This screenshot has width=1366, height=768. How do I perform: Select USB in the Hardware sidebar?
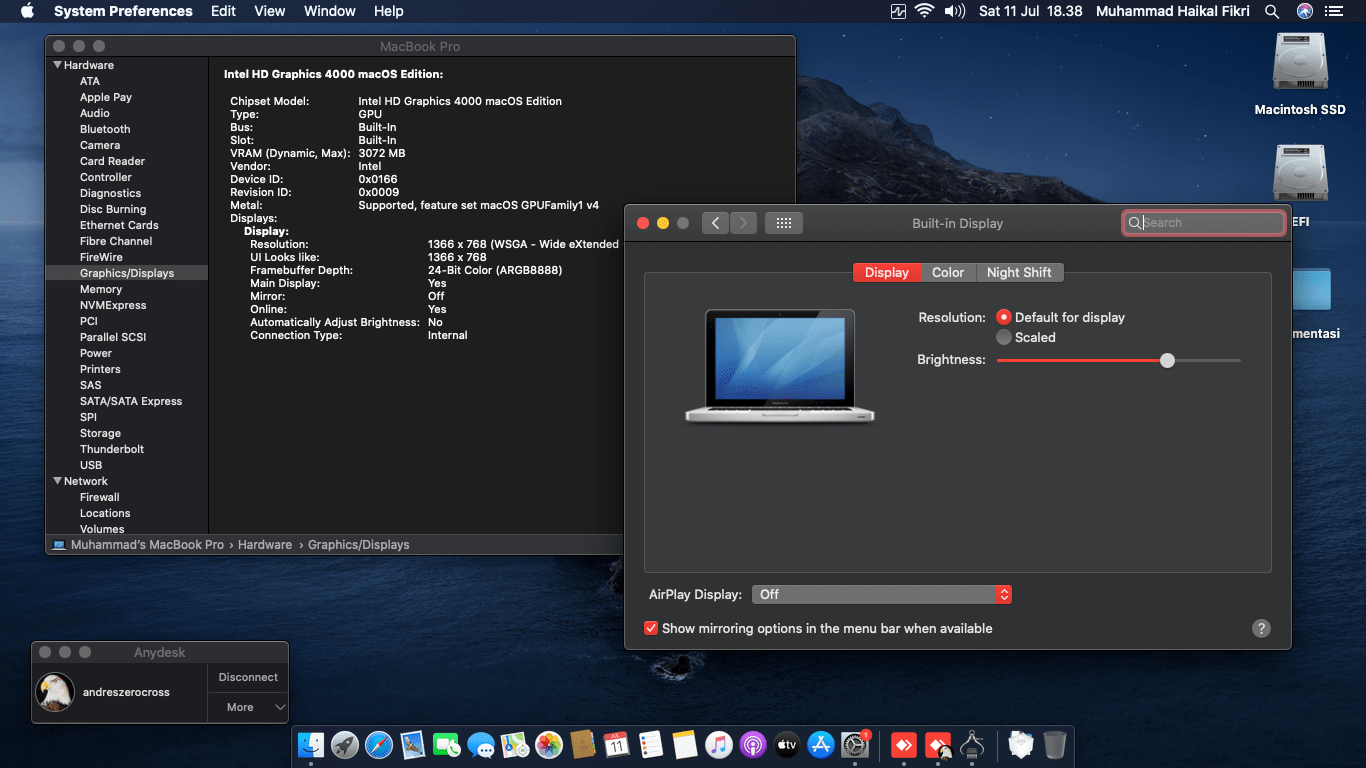pos(91,465)
